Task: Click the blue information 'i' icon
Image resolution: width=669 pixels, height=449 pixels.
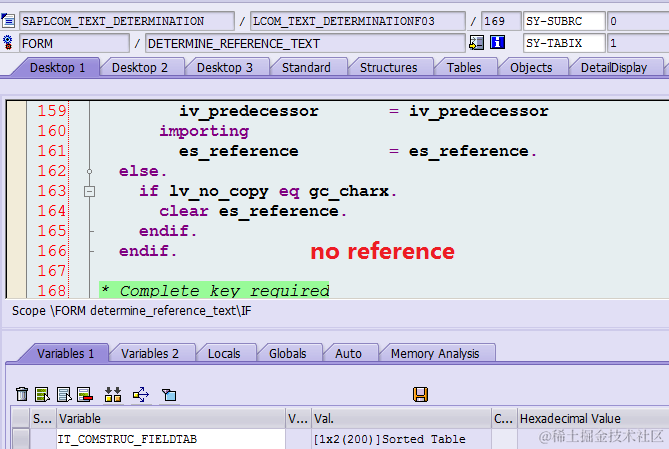Action: coord(497,42)
